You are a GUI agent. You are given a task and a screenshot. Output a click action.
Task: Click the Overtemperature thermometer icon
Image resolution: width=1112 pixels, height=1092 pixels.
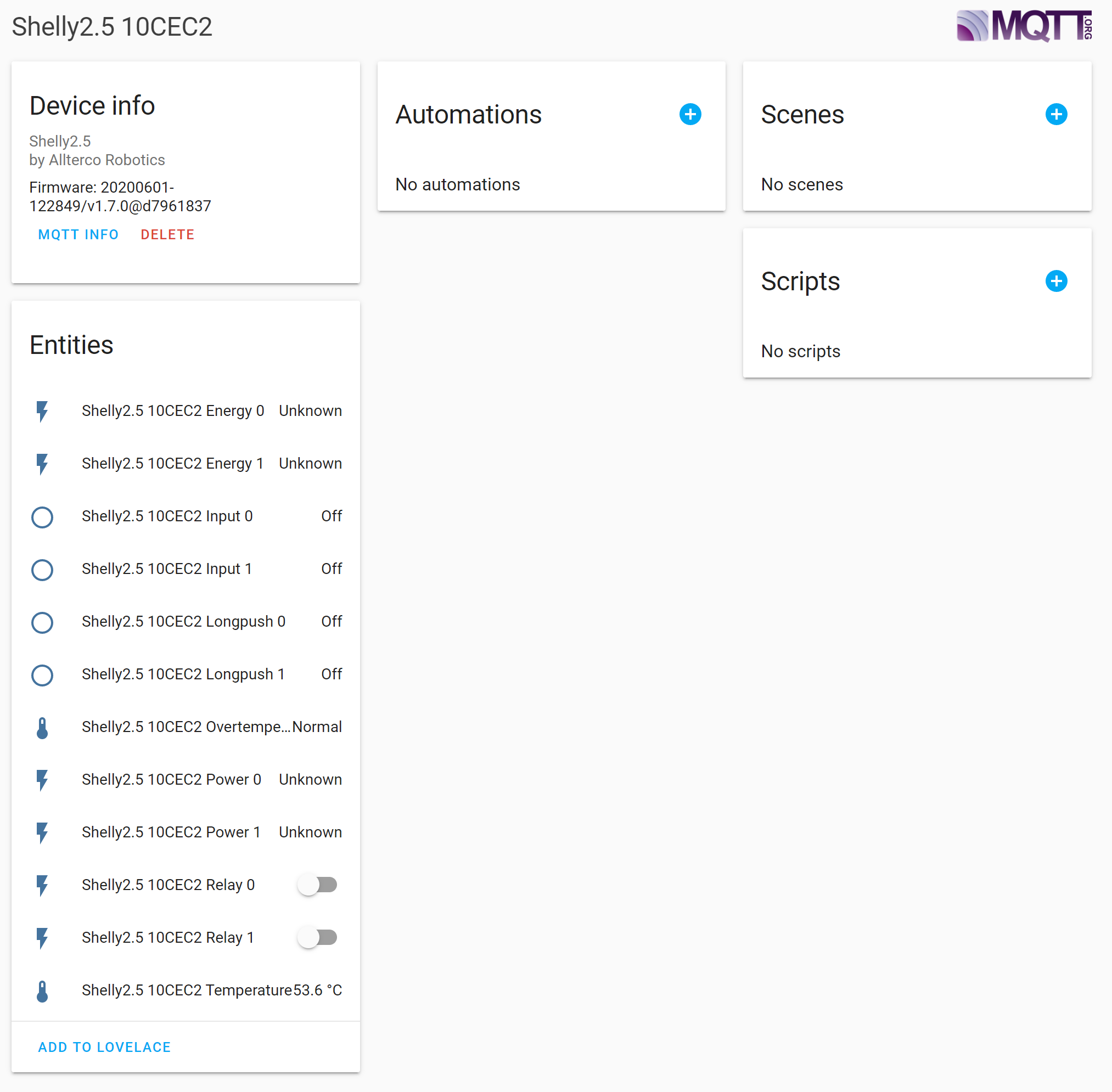[x=42, y=728]
